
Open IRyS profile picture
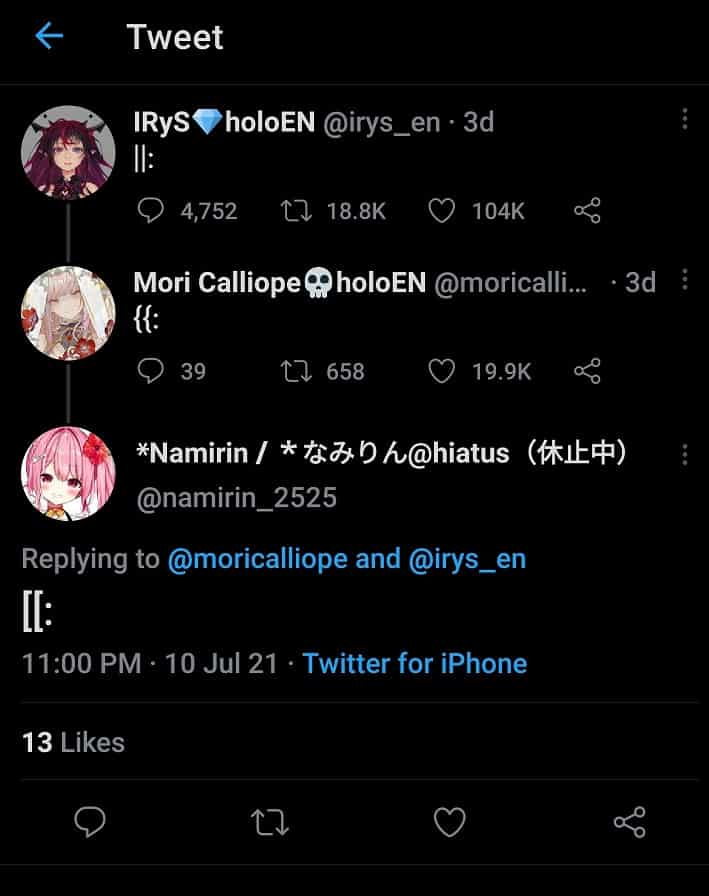pyautogui.click(x=68, y=152)
